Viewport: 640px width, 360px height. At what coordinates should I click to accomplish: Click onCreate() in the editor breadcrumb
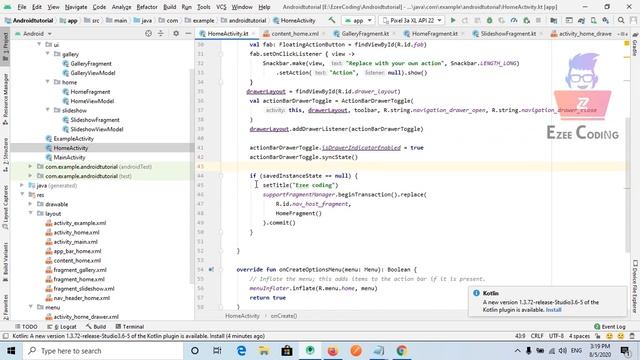click(284, 316)
